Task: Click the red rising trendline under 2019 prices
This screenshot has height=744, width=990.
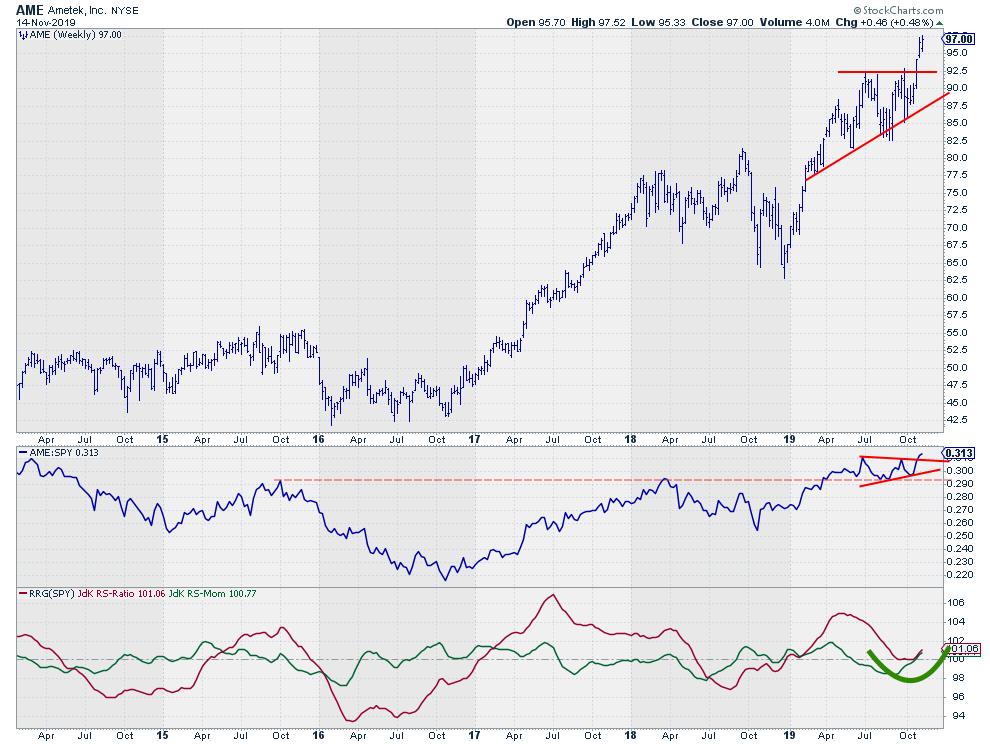Action: 877,136
